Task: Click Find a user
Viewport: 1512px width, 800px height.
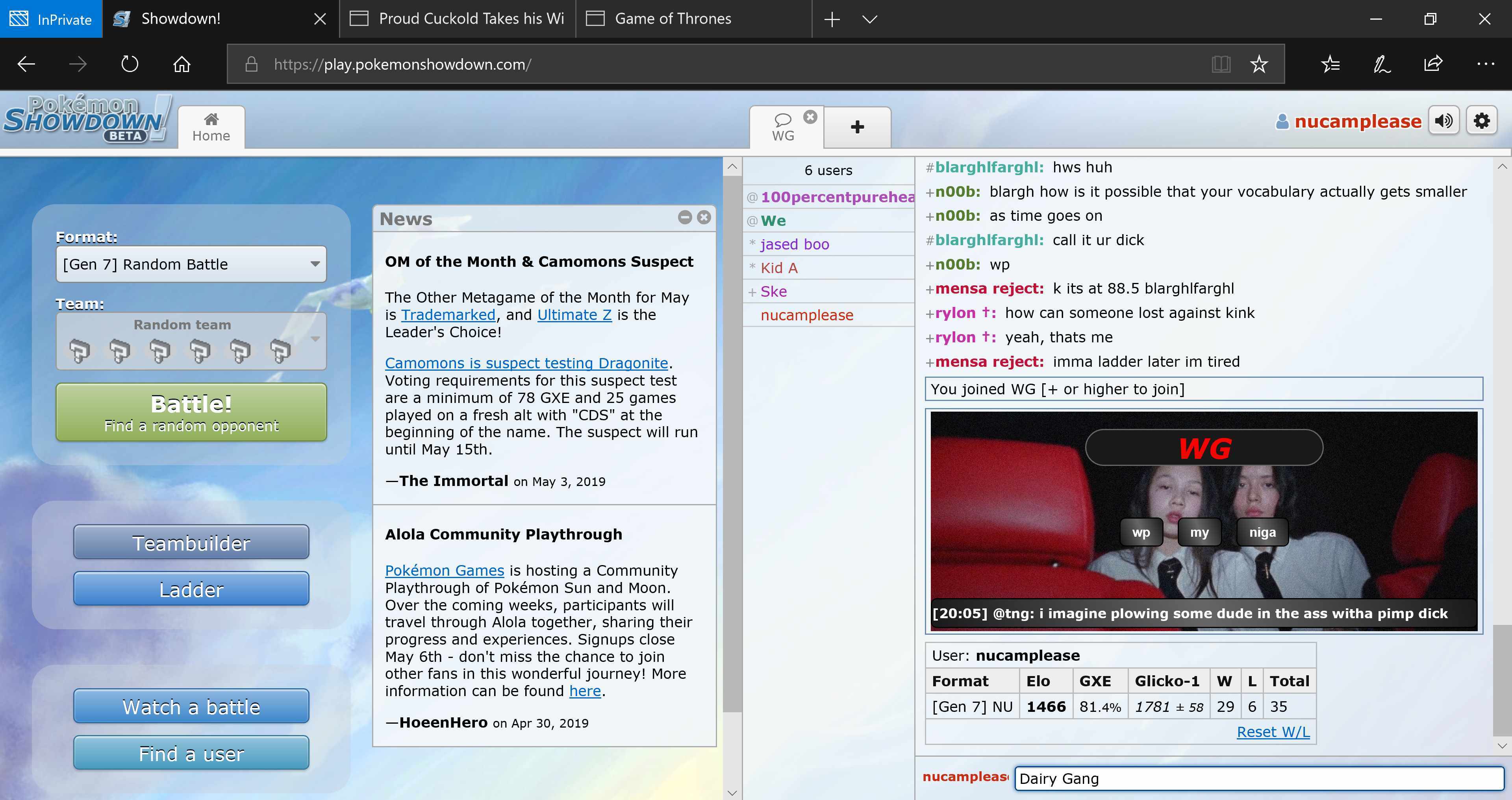Action: click(x=191, y=753)
